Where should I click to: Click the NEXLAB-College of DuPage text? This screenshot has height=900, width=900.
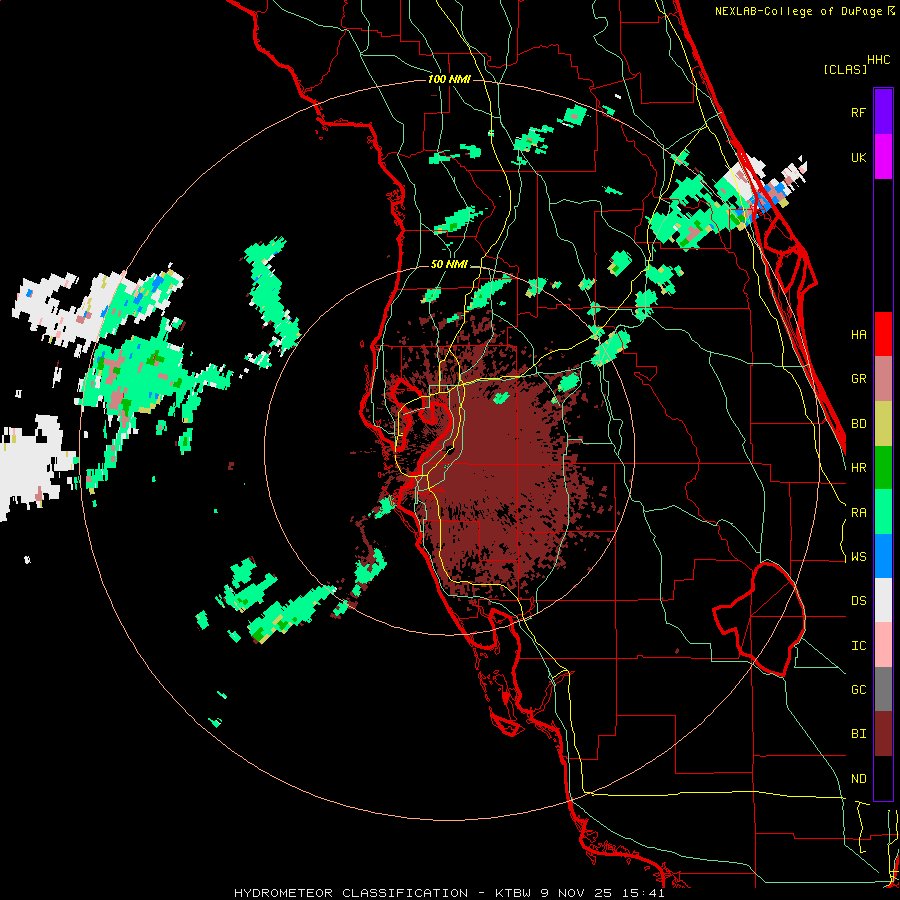[798, 11]
